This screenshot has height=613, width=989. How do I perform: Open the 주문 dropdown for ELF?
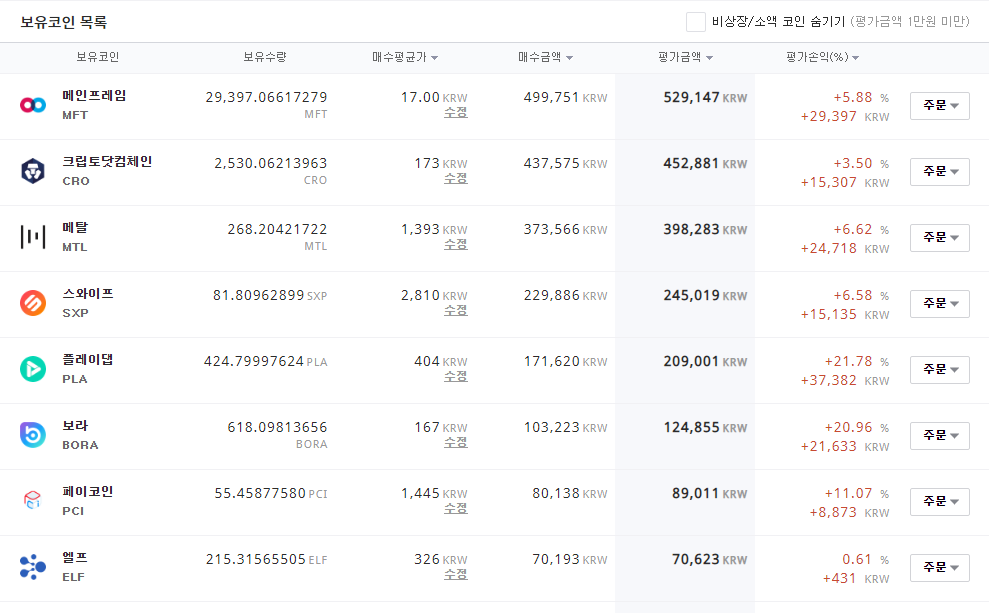tap(939, 568)
